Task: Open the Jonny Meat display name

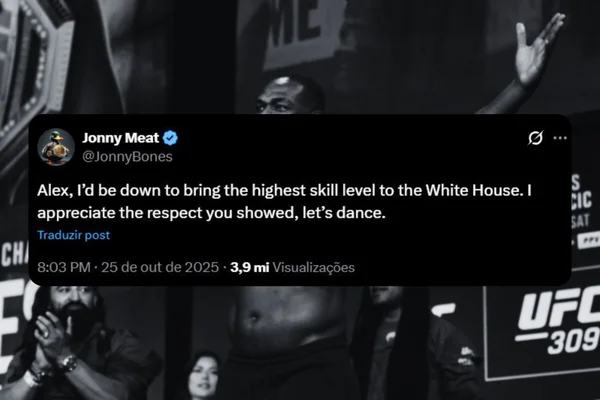Action: [x=123, y=138]
